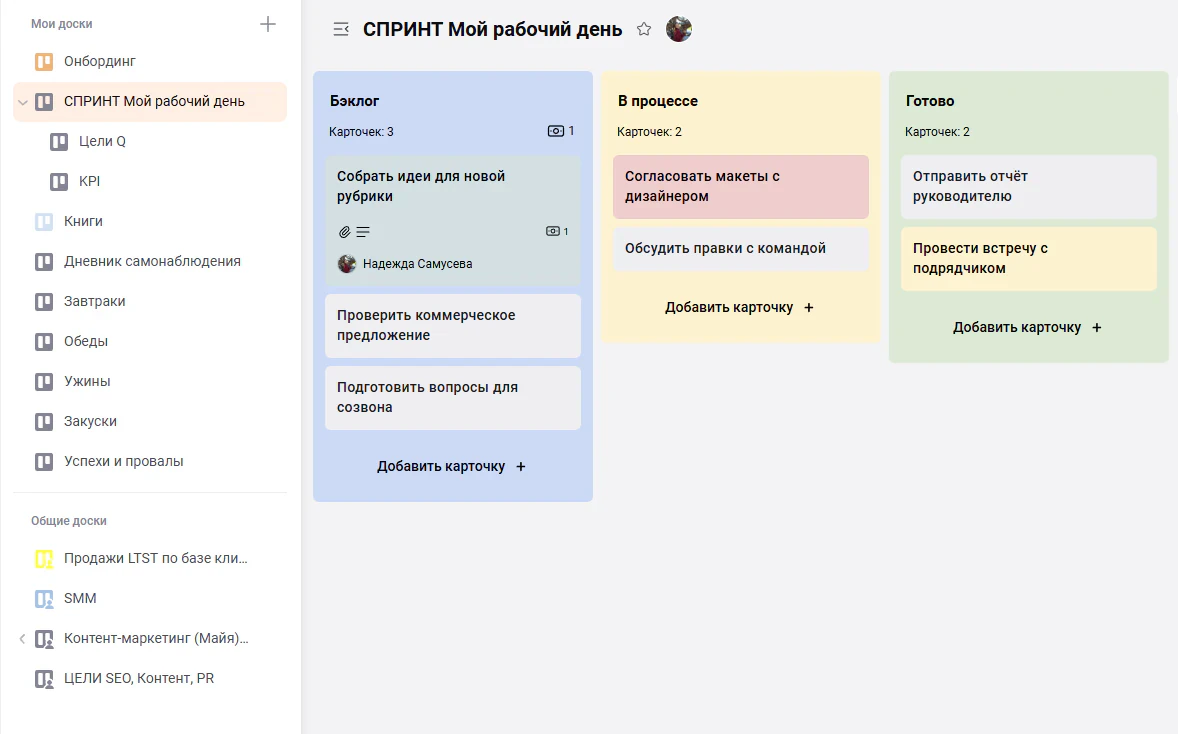This screenshot has height=734, width=1178.
Task: Open the Книги board
Action: (x=83, y=222)
